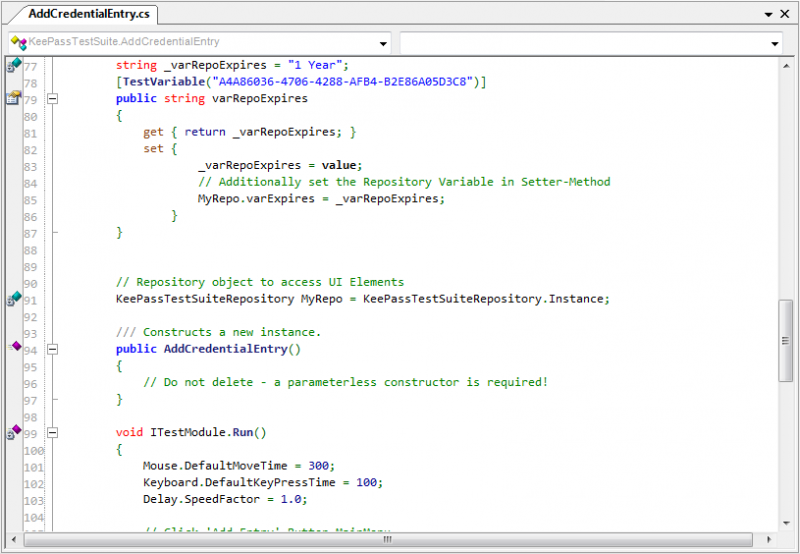Open the empty members dropdown on the right
Screen dimensions: 800x554
[x=775, y=44]
